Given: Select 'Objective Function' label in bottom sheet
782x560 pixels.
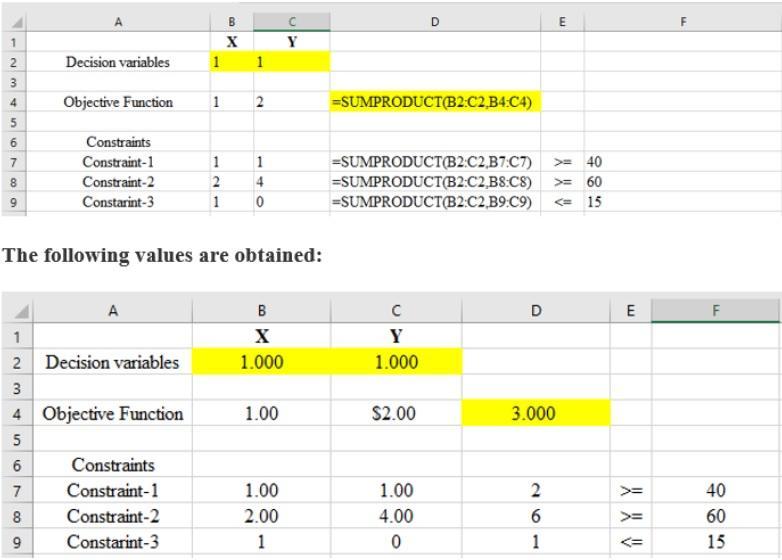Looking at the screenshot, I should pos(113,413).
